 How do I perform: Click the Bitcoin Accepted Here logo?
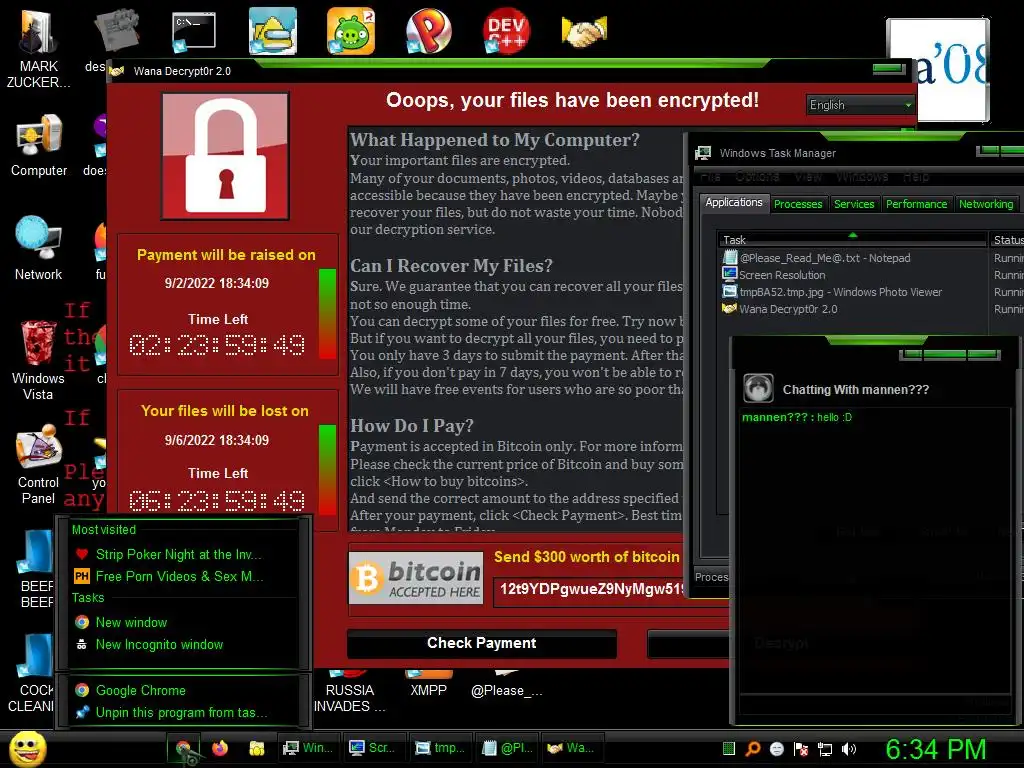coord(416,578)
